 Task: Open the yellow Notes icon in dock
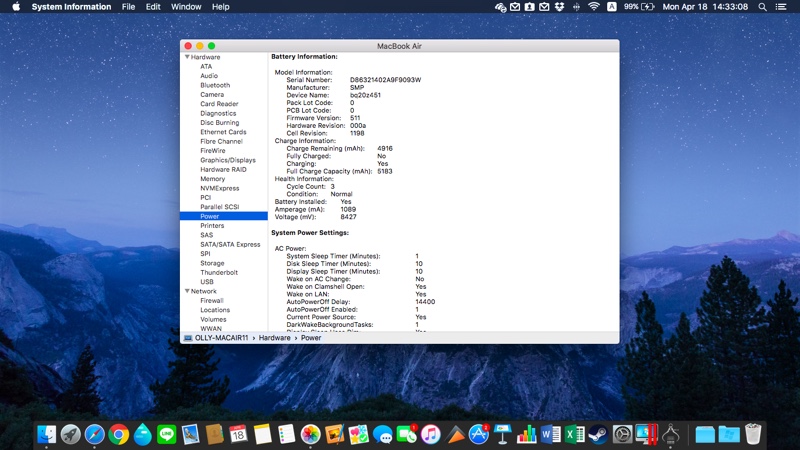tap(262, 435)
